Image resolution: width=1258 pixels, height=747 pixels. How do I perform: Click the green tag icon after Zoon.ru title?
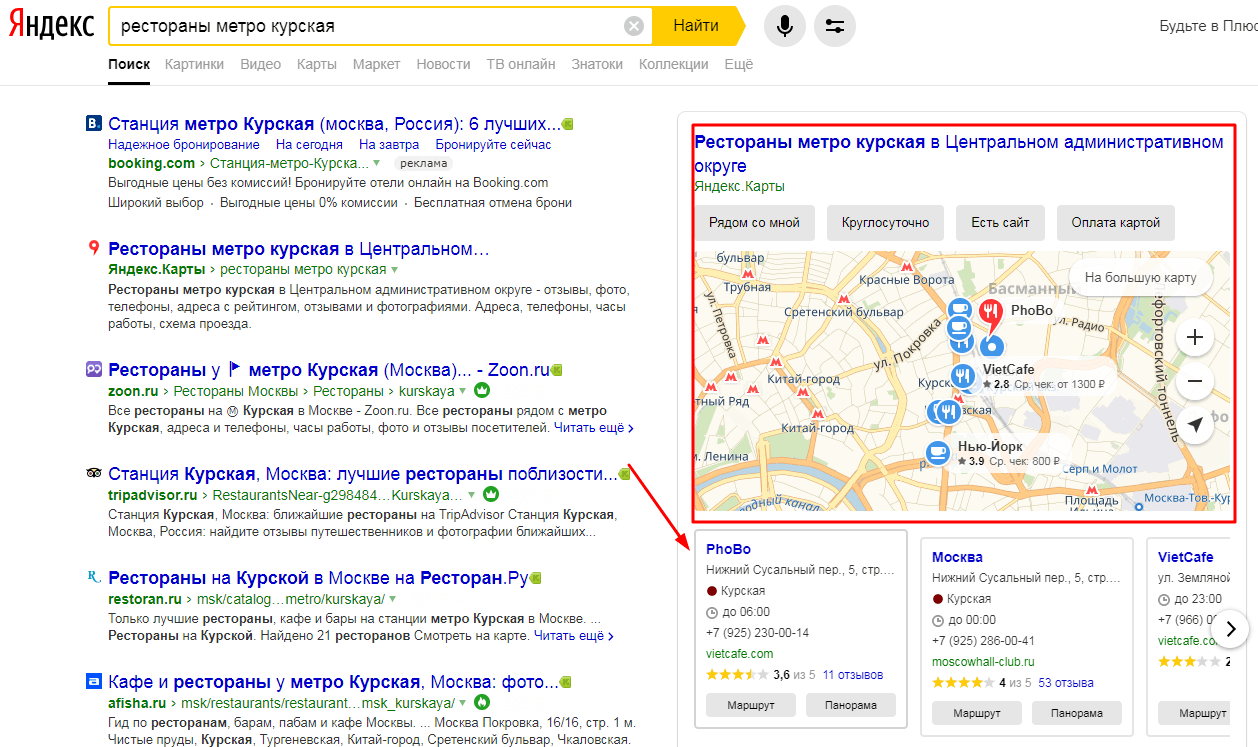click(x=557, y=369)
